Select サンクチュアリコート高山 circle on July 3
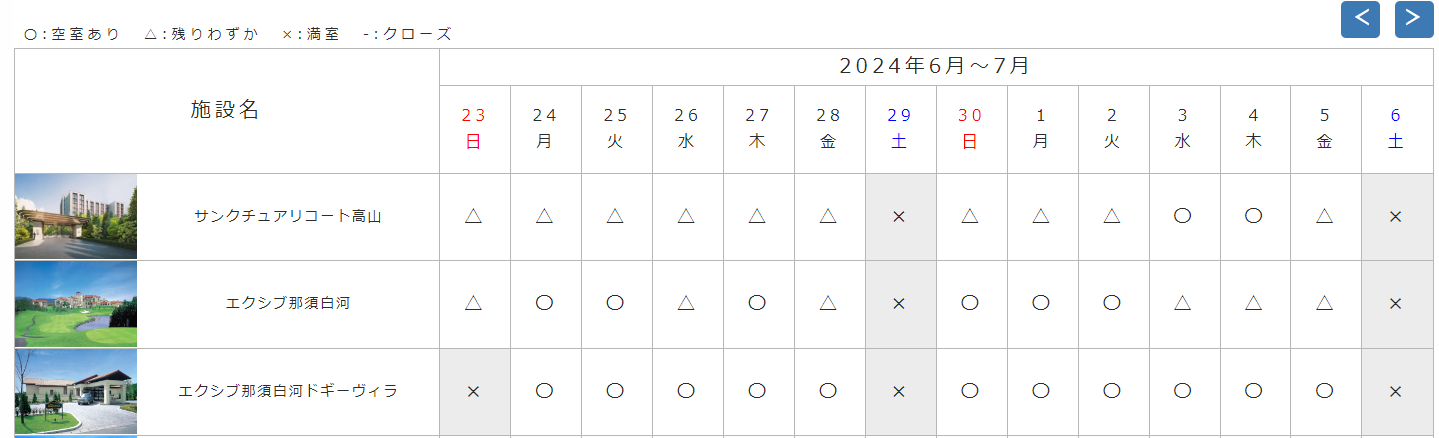 tap(1183, 216)
